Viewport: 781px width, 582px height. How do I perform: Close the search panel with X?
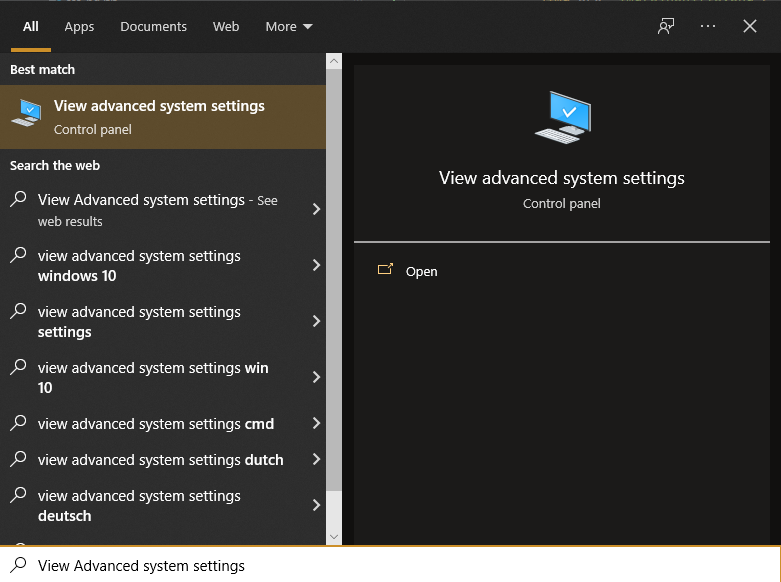pos(750,27)
